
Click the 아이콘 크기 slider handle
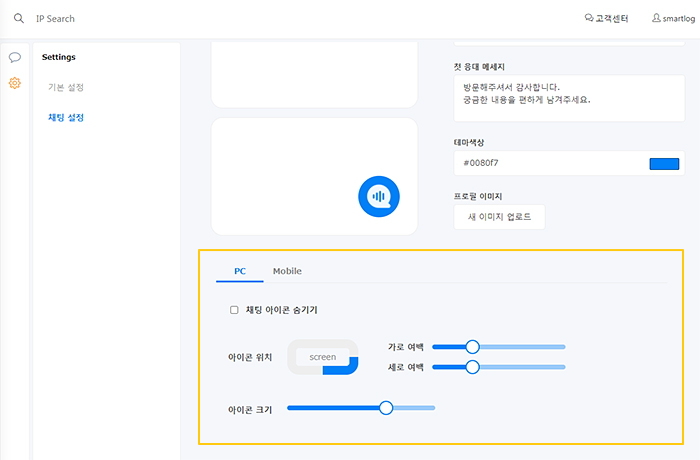tap(386, 408)
